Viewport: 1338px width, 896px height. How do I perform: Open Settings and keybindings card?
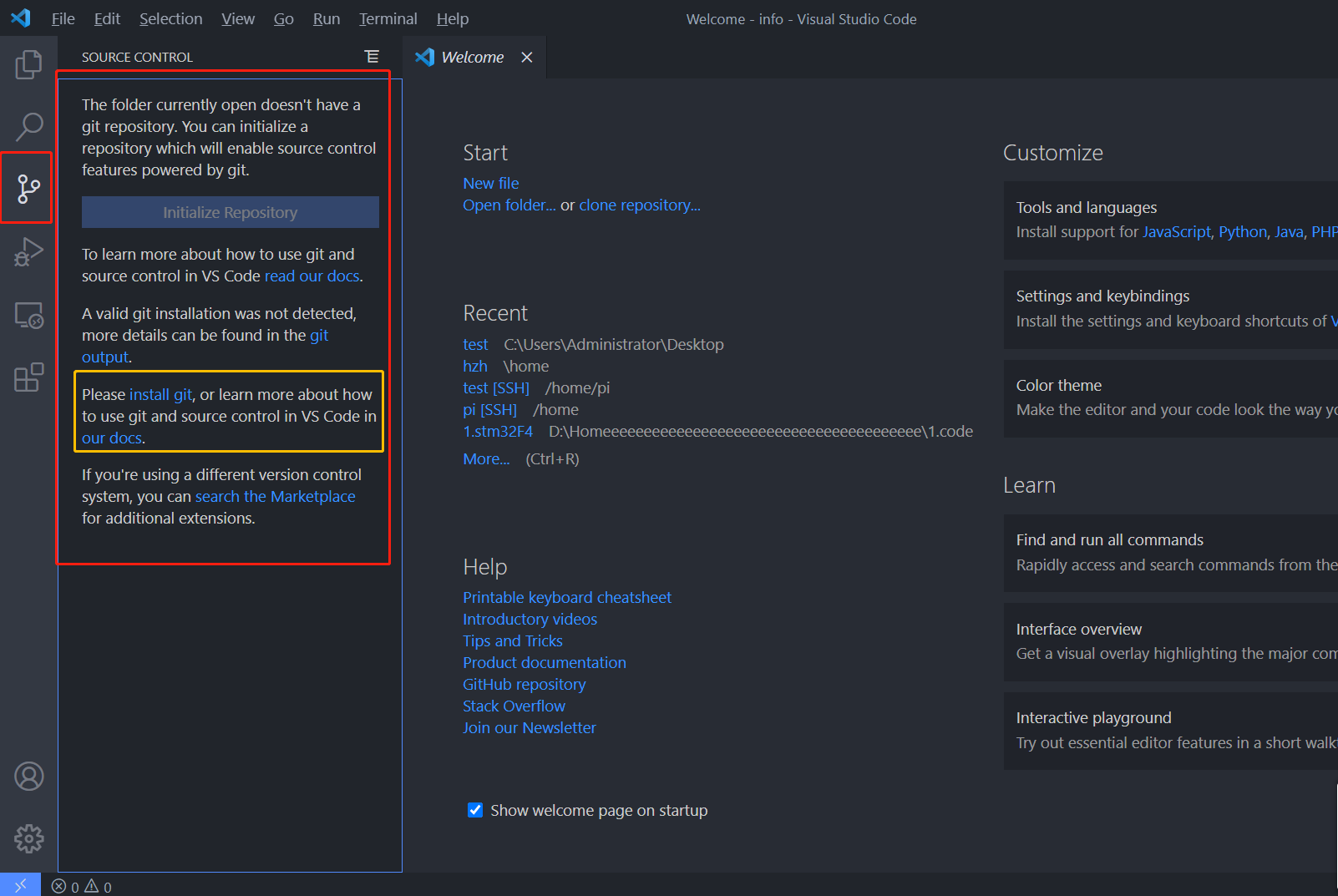[x=1171, y=309]
